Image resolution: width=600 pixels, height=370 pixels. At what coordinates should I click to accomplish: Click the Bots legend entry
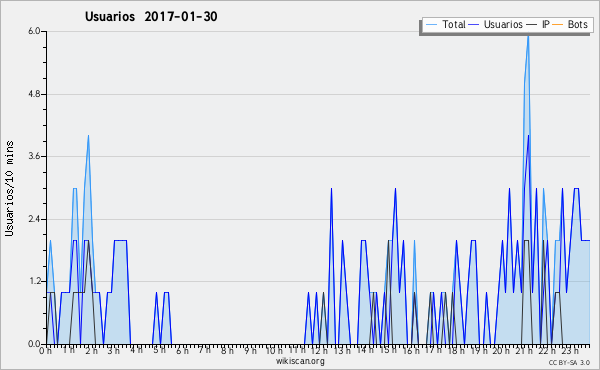pos(570,24)
